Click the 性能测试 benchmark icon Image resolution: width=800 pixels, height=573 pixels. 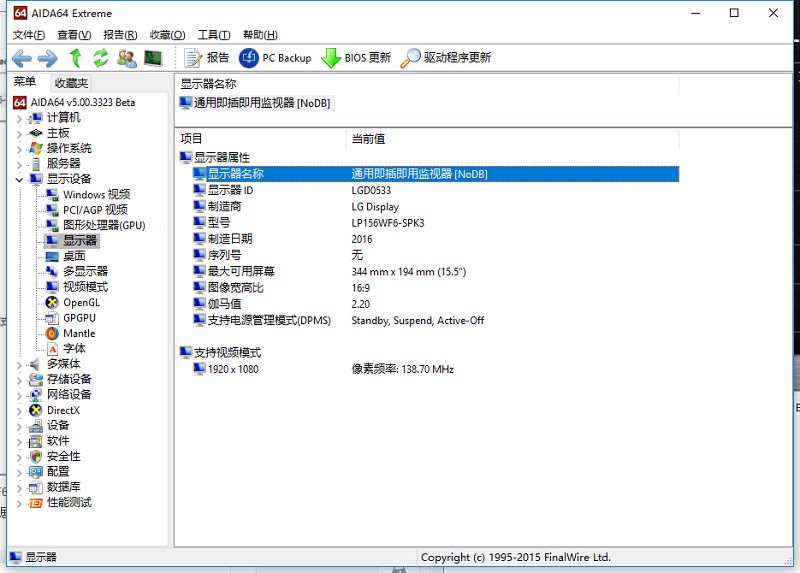36,503
